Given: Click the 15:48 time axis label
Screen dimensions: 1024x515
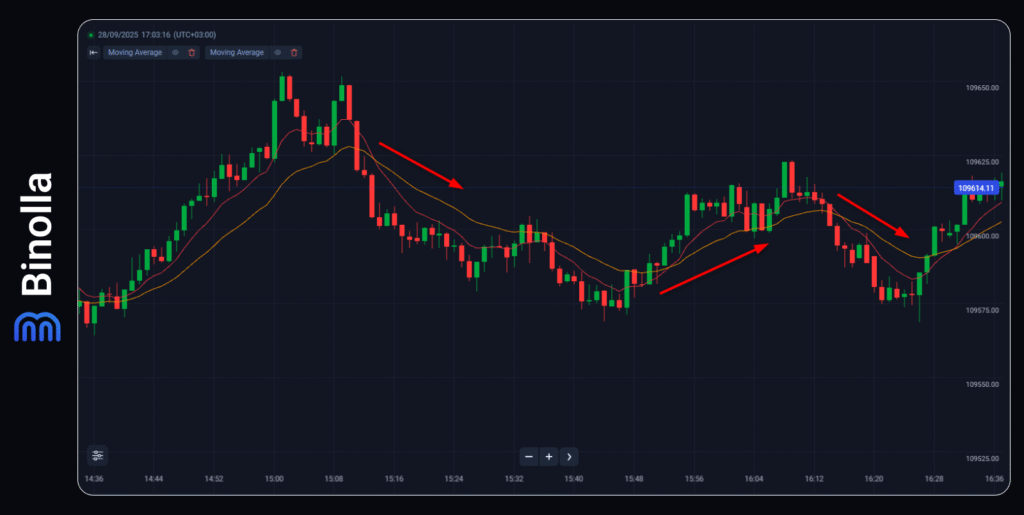Looking at the screenshot, I should click(633, 480).
